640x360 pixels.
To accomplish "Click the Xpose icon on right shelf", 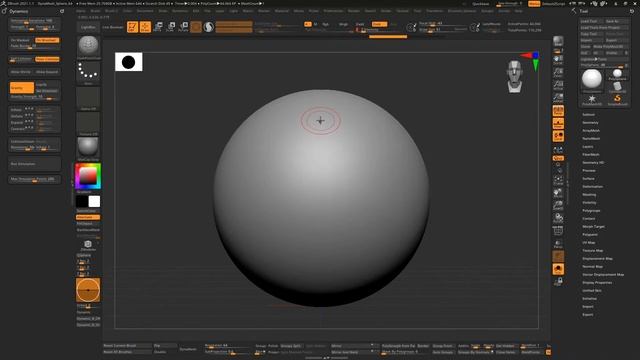I will 558,281.
